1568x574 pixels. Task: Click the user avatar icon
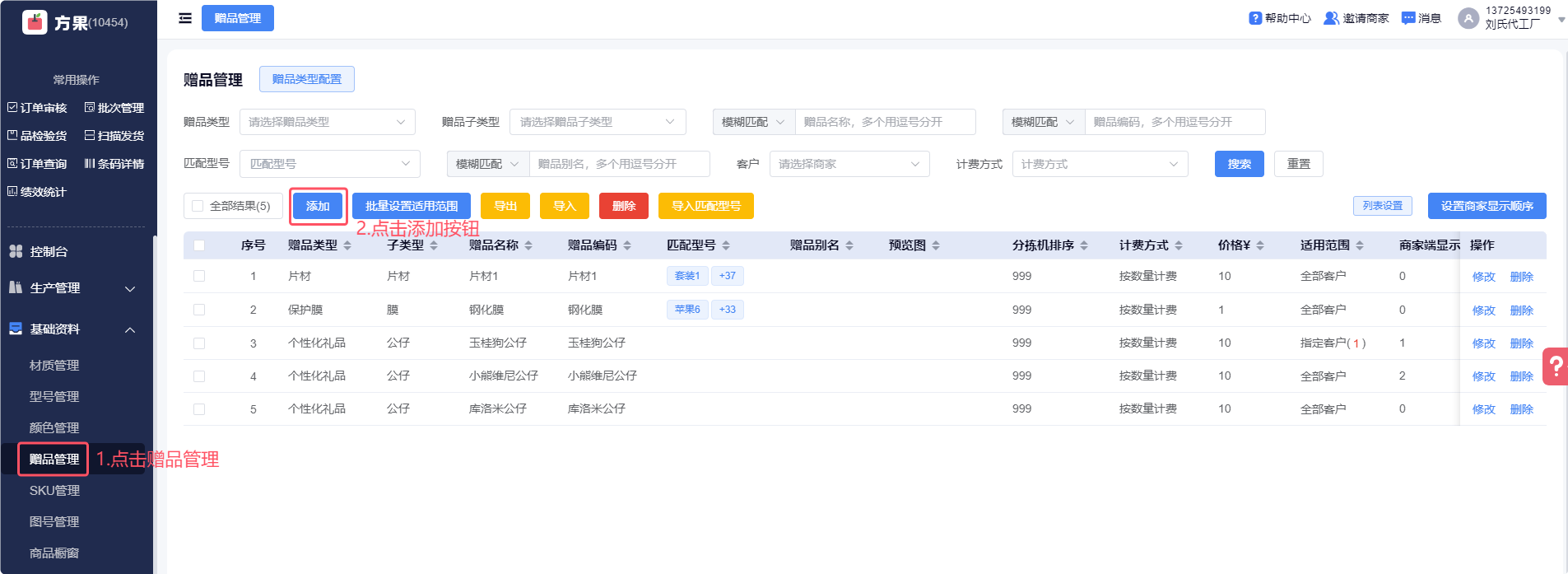(1468, 18)
